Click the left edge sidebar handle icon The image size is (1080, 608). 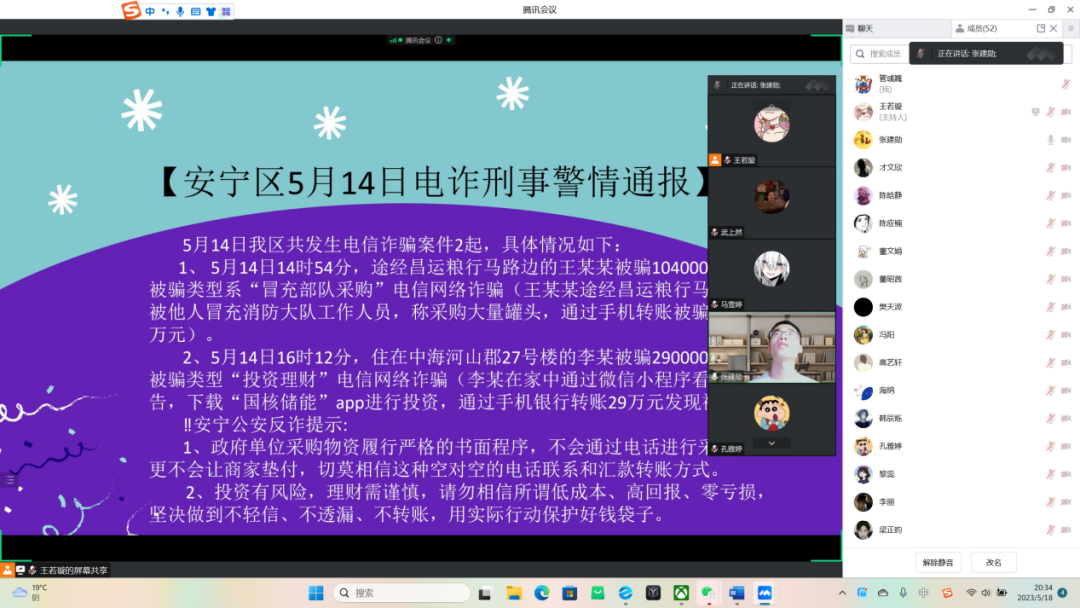(9, 480)
